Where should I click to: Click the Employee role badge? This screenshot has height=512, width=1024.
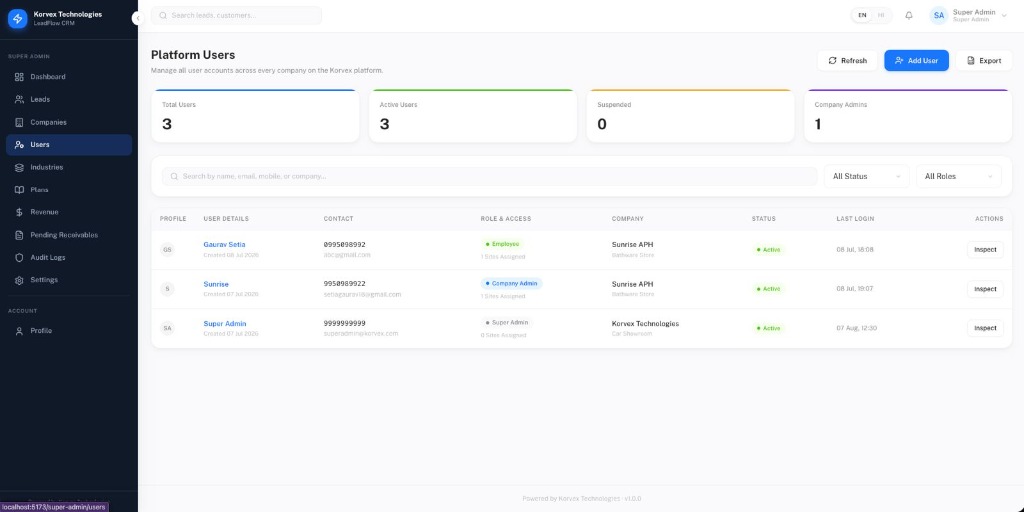tap(502, 244)
